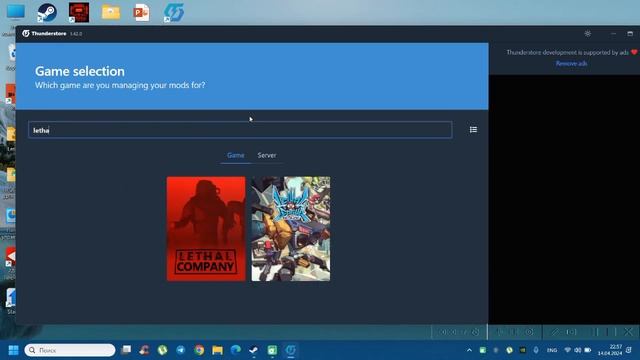Open File Explorer from the taskbar

point(217,350)
